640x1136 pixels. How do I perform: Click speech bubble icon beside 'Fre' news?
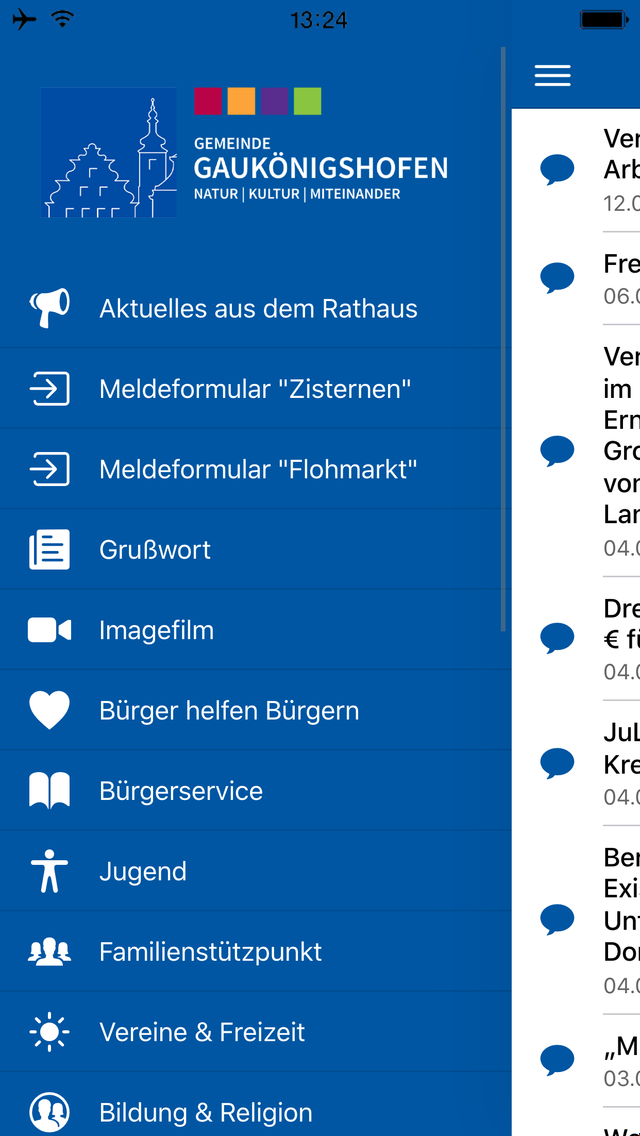click(x=557, y=277)
